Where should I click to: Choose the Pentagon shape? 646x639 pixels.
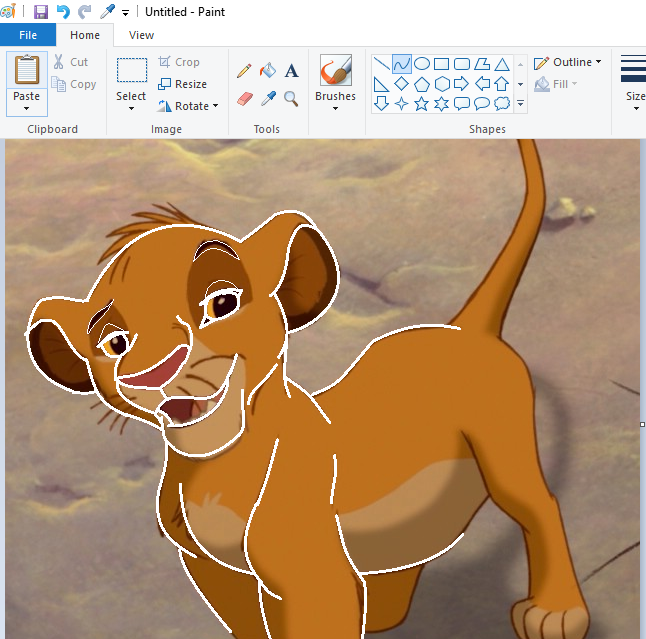click(421, 84)
